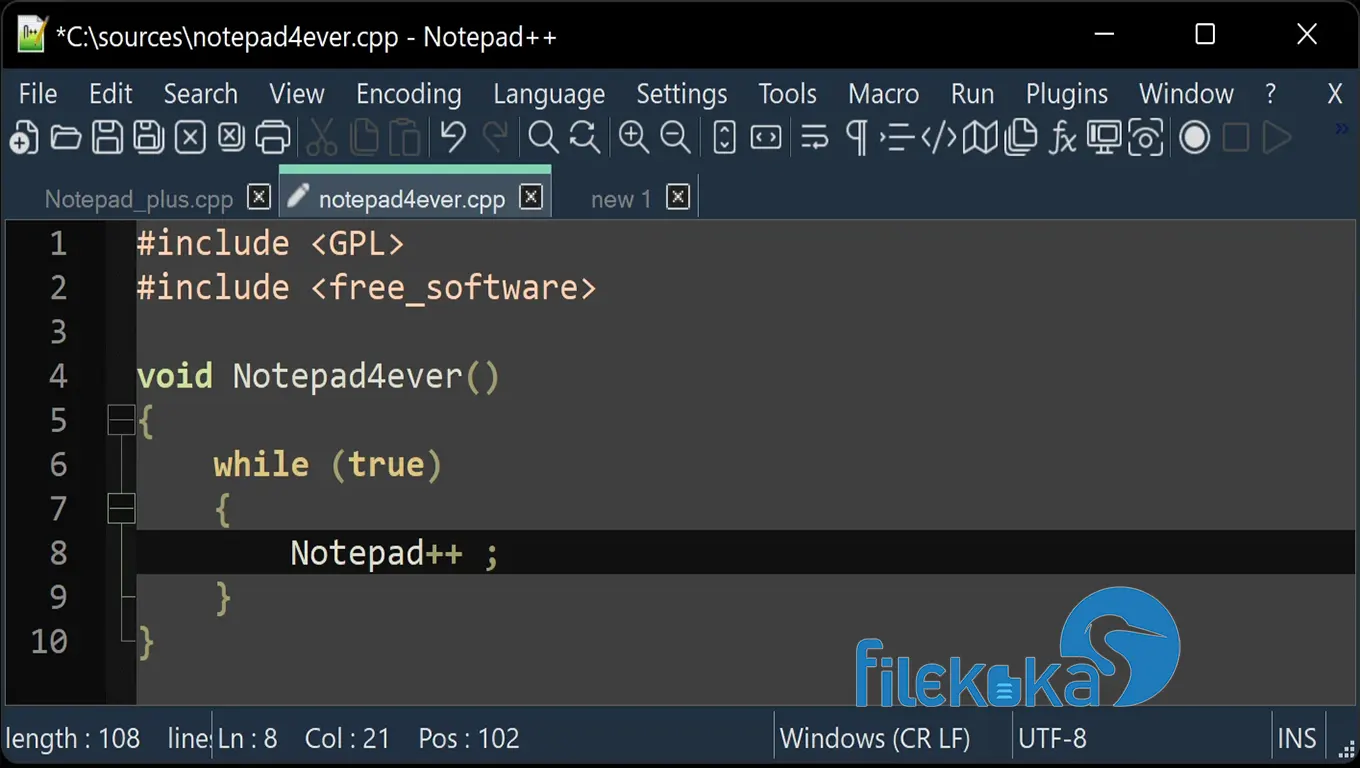The height and width of the screenshot is (768, 1360).
Task: Click the Notepad++ title bar icon
Action: [x=32, y=36]
